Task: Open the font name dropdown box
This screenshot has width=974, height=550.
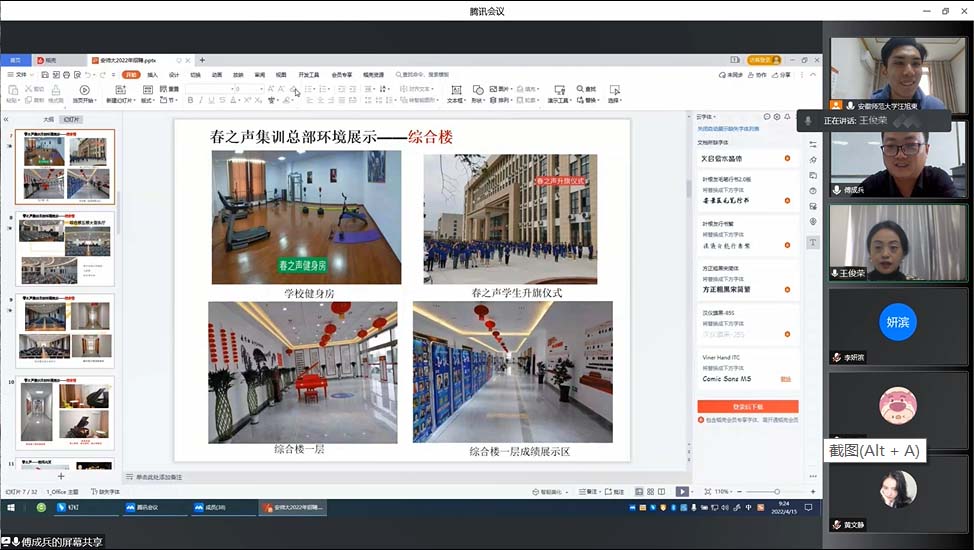Action: [x=208, y=89]
